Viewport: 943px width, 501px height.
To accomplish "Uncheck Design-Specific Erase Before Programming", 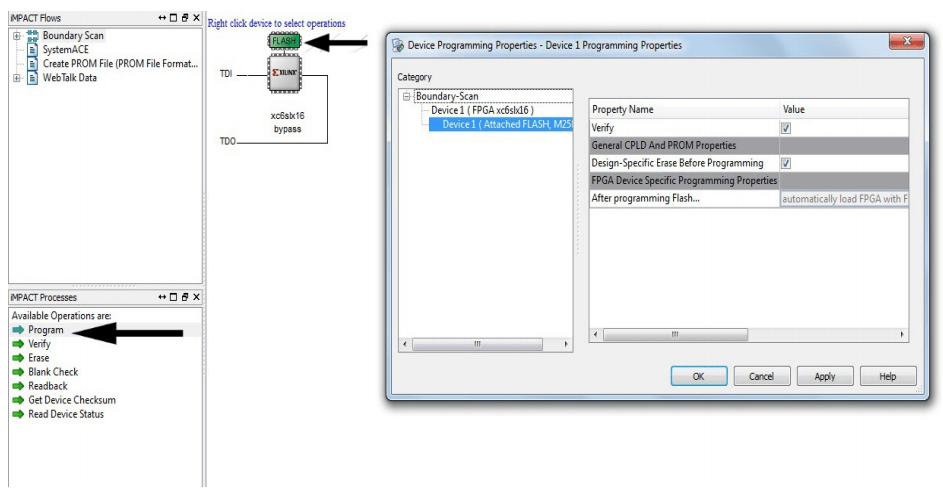I will [x=785, y=163].
